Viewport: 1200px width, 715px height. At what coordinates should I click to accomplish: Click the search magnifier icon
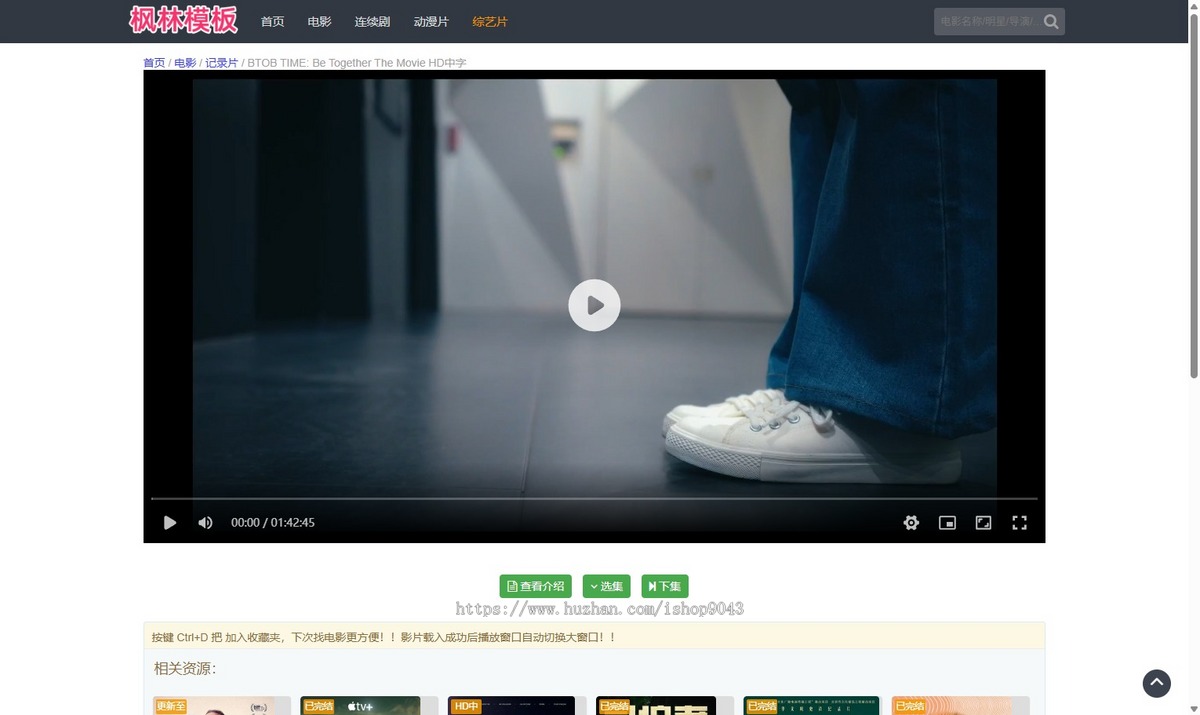pyautogui.click(x=1051, y=21)
